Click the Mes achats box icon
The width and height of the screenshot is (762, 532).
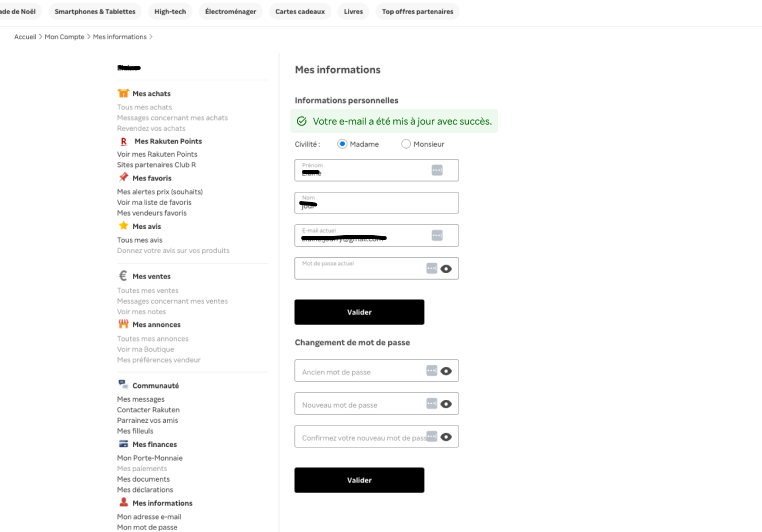123,93
